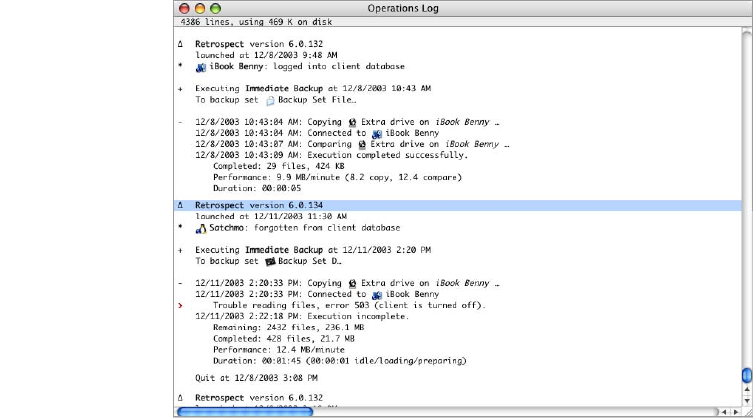The height and width of the screenshot is (418, 753).
Task: Click the minus marker beside 2:20:33 Copying line
Action: pyautogui.click(x=181, y=283)
